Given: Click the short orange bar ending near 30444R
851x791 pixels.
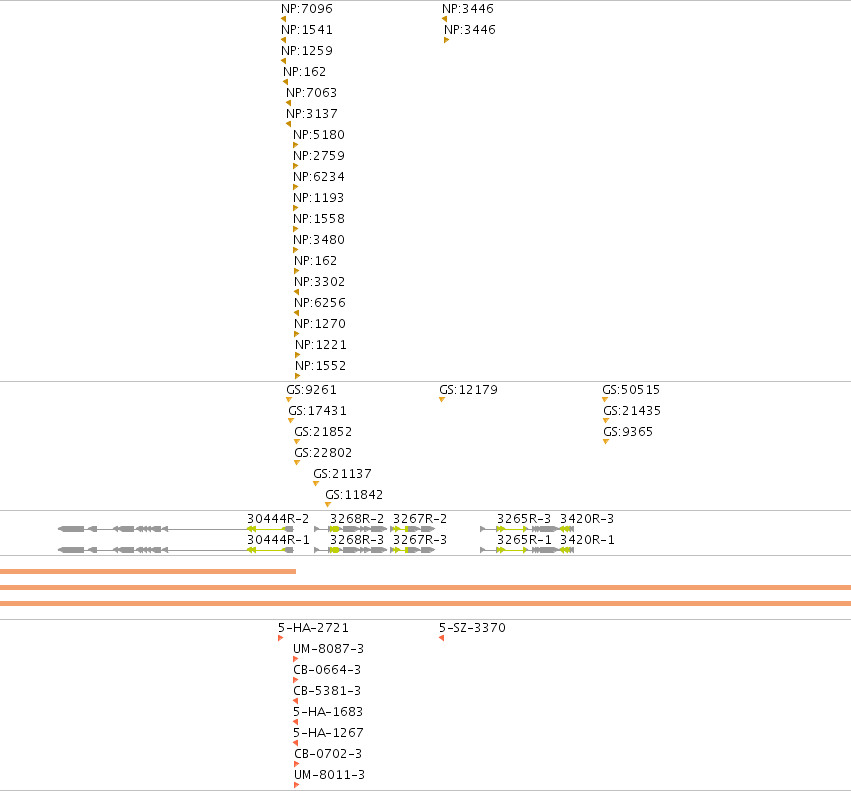Looking at the screenshot, I should 148,571.
